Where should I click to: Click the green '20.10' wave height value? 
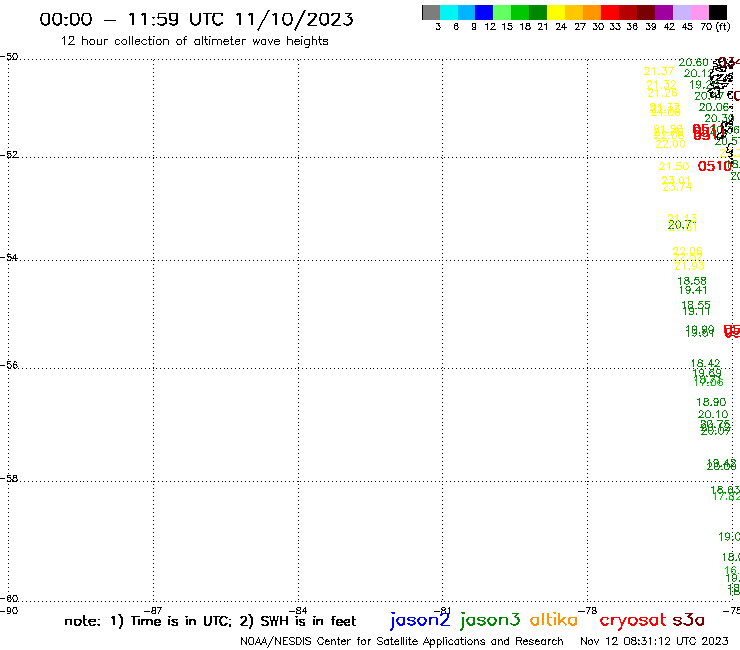713,414
